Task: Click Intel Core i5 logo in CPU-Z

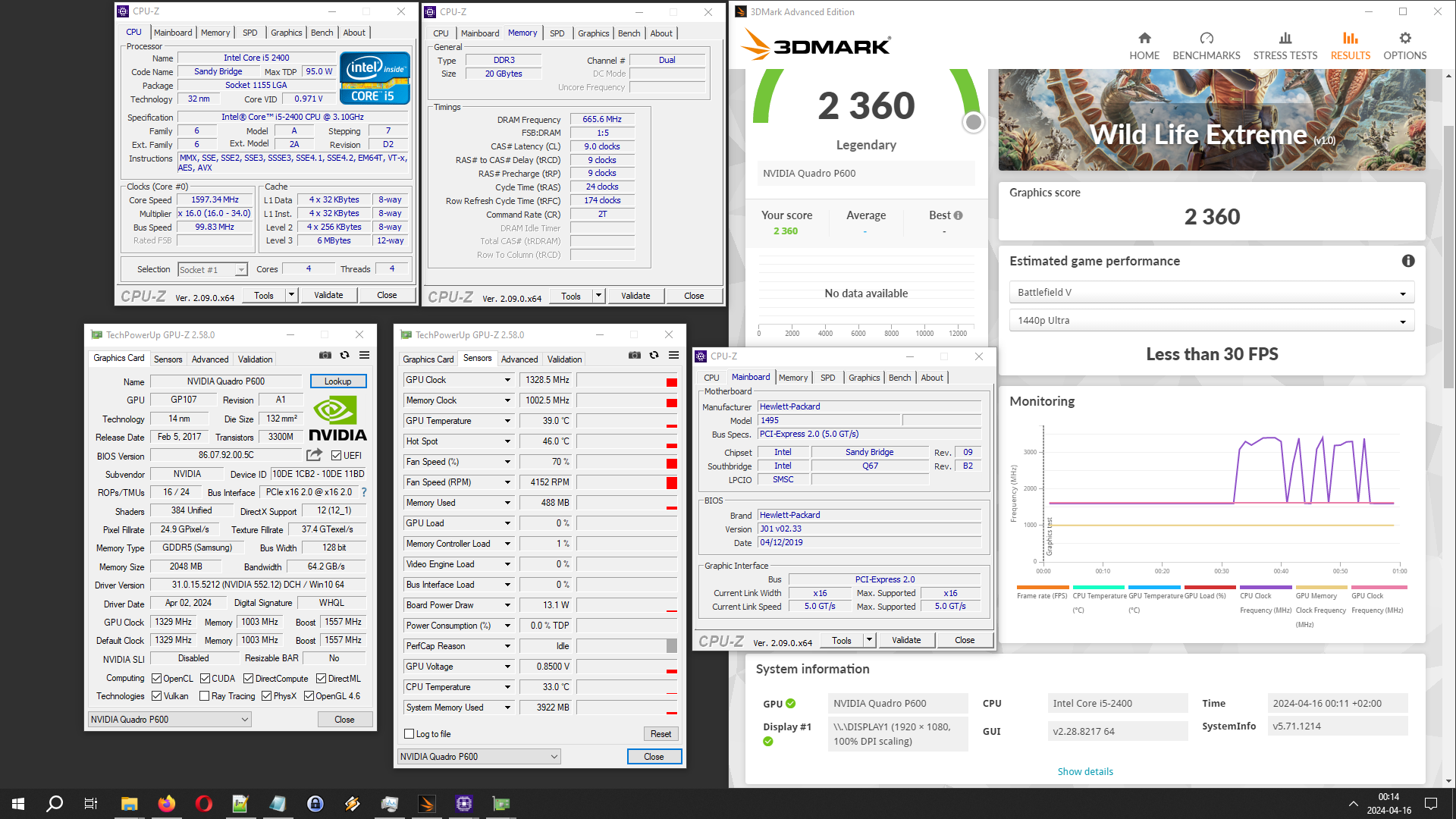Action: (x=375, y=77)
